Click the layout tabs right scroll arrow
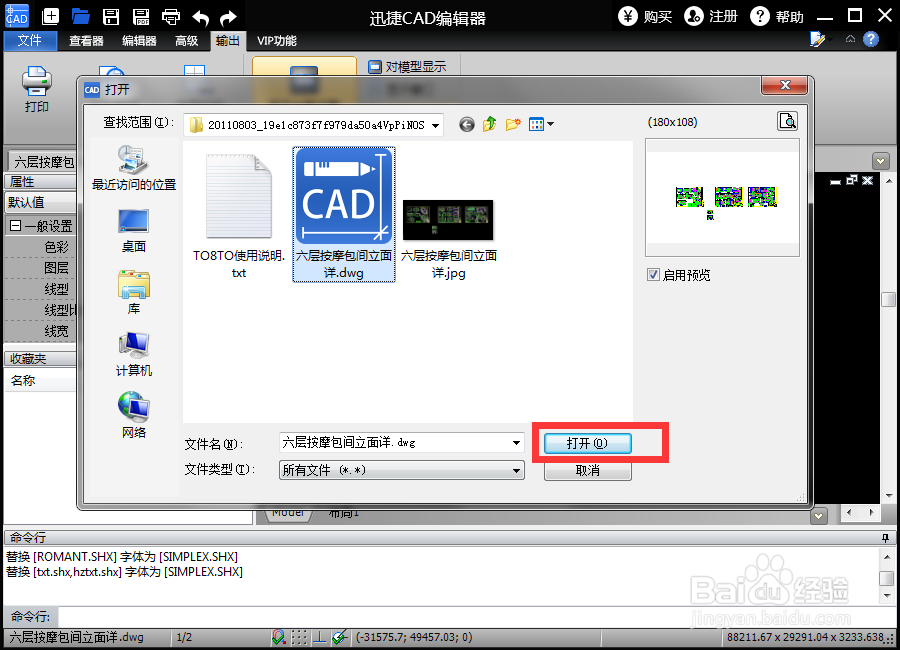The image size is (900, 650). (x=872, y=512)
